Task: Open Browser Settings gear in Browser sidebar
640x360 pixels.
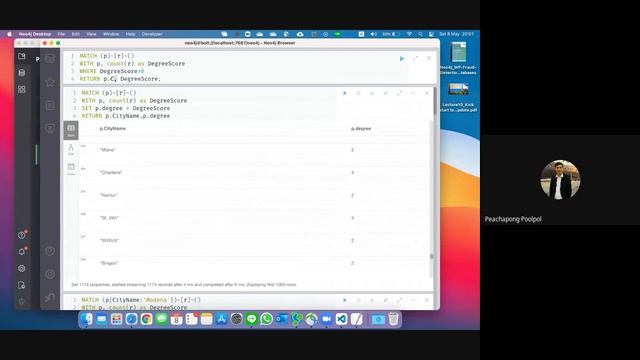Action: pos(50,274)
